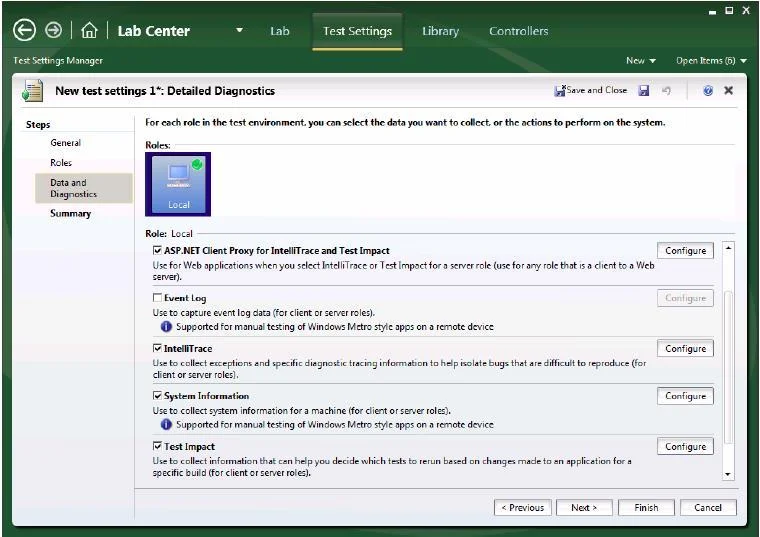
Task: Close the New test settings document
Action: pyautogui.click(x=728, y=90)
